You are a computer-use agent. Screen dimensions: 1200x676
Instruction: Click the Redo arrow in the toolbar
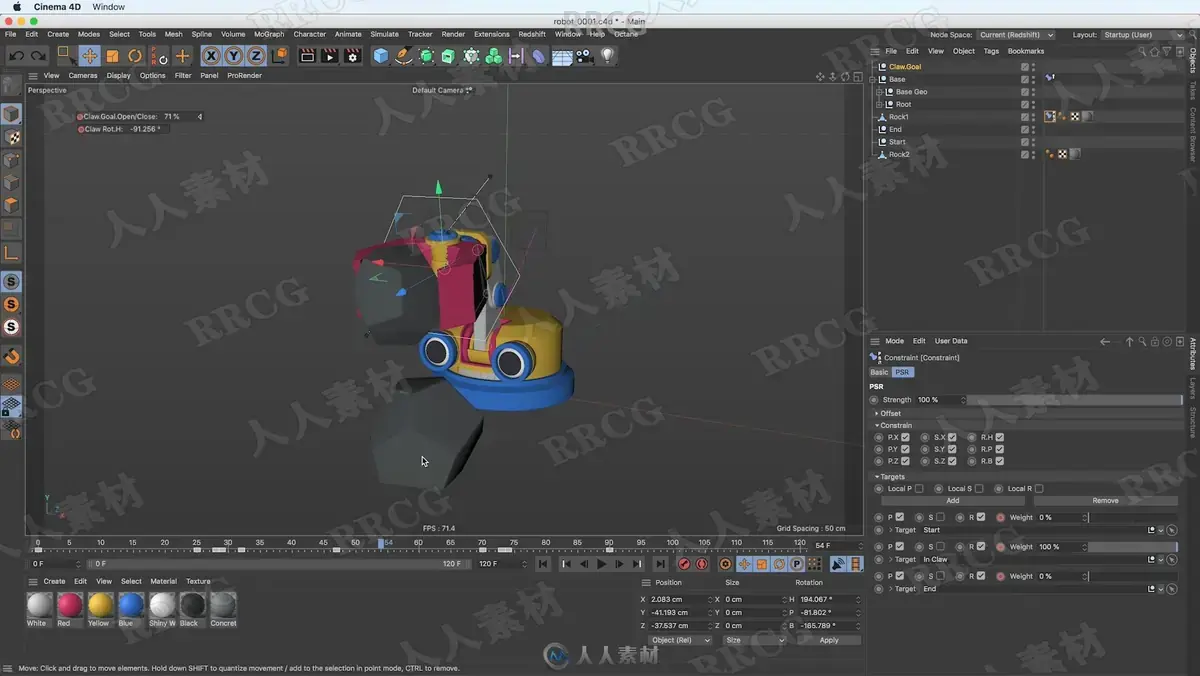tap(38, 56)
